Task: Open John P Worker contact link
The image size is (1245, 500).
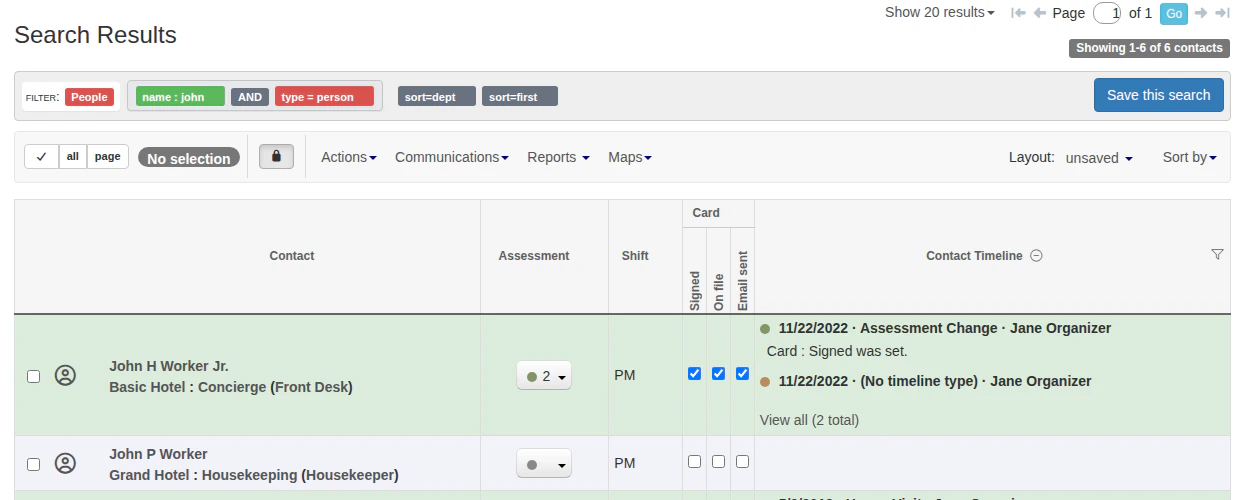Action: pyautogui.click(x=158, y=454)
